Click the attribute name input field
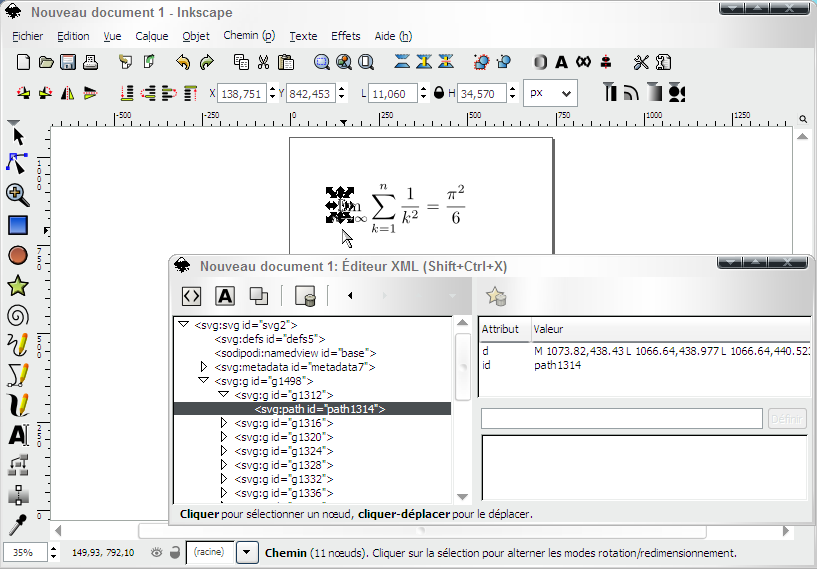The width and height of the screenshot is (817, 569). tap(622, 419)
